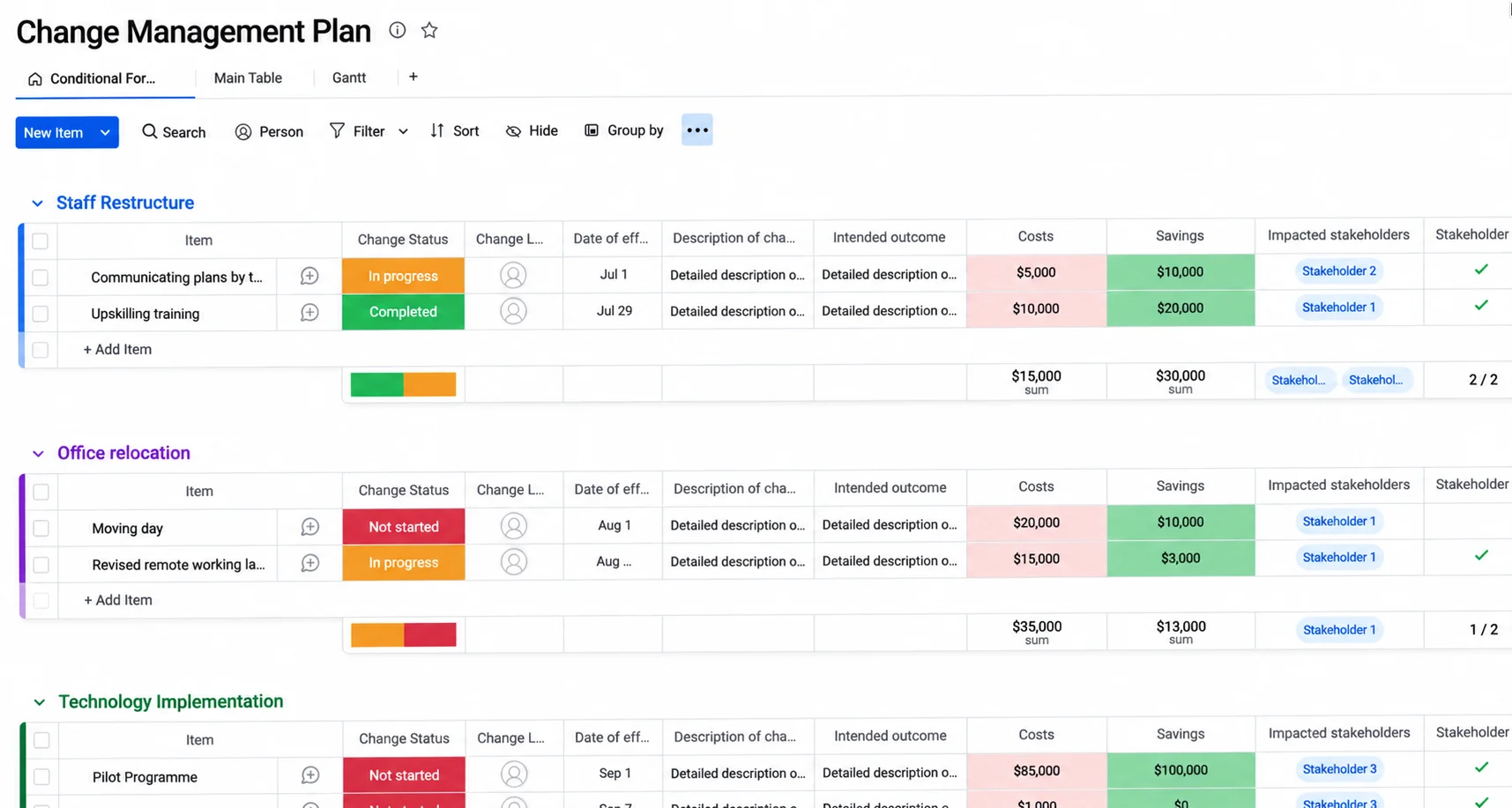Select all items in Staff Restructure group
1512x808 pixels.
41,241
